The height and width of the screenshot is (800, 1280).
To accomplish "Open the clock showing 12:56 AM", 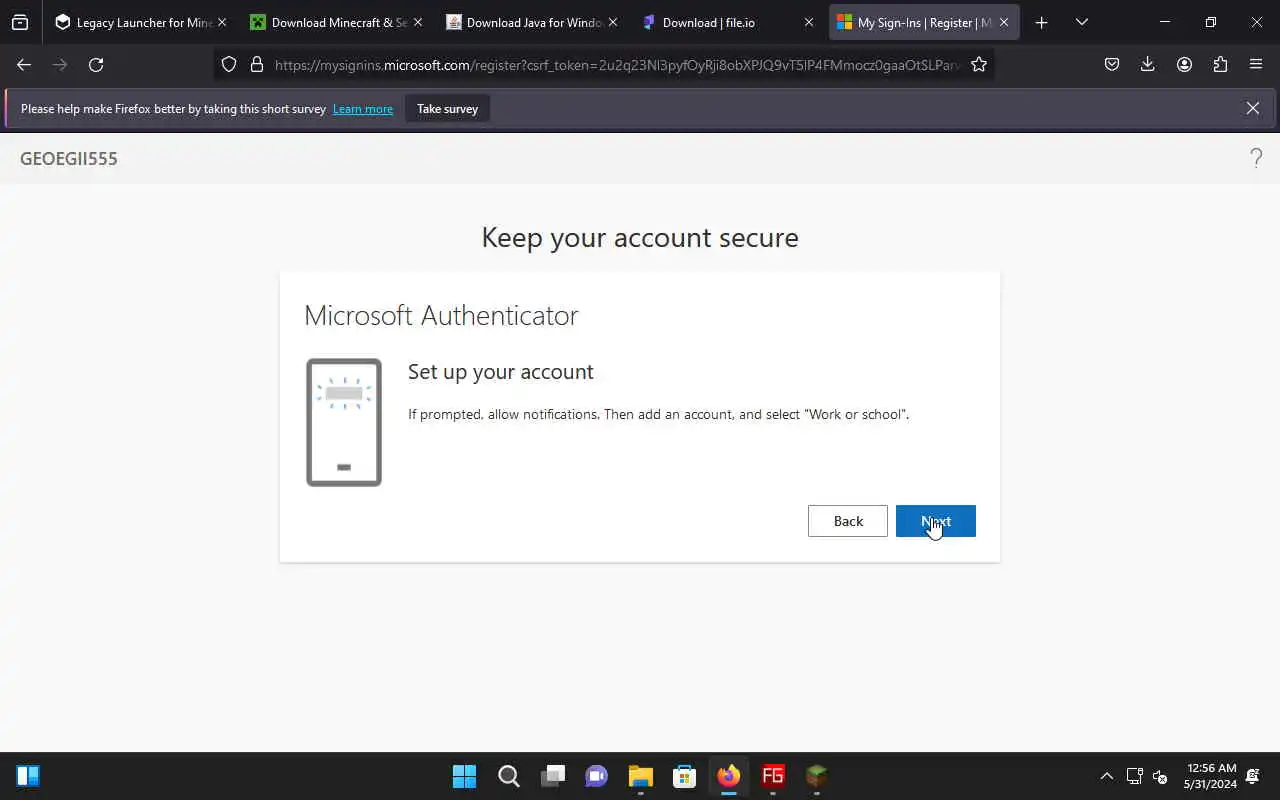I will [x=1210, y=776].
